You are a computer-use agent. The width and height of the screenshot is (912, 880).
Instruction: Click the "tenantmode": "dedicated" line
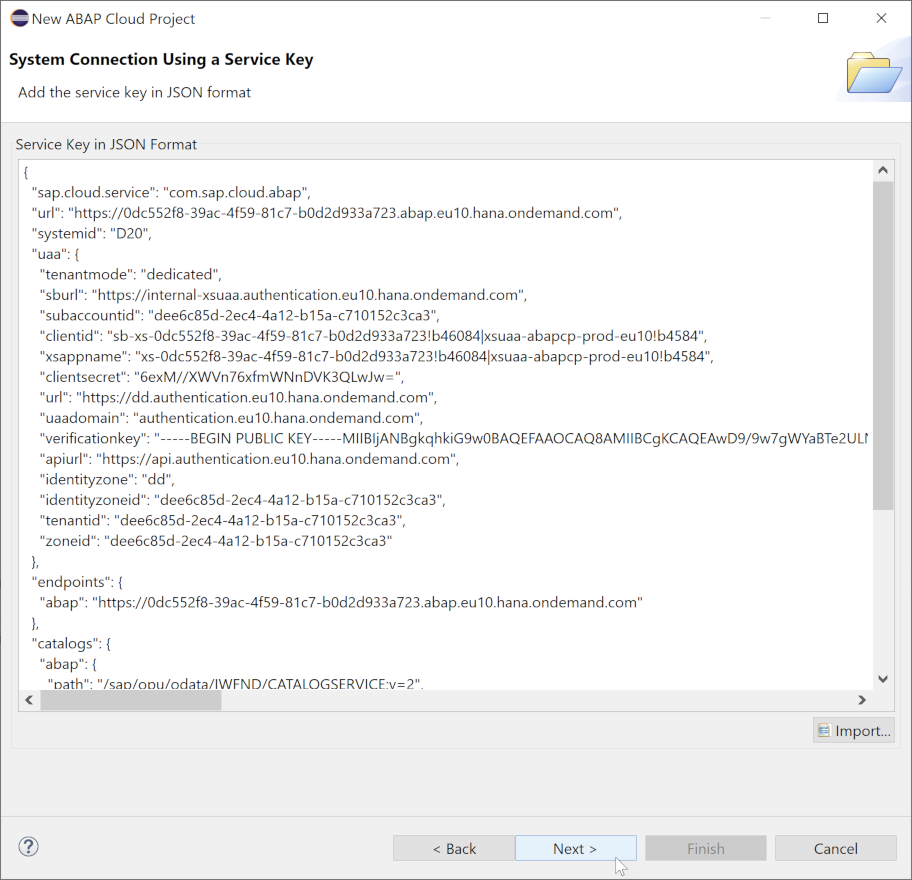(130, 275)
